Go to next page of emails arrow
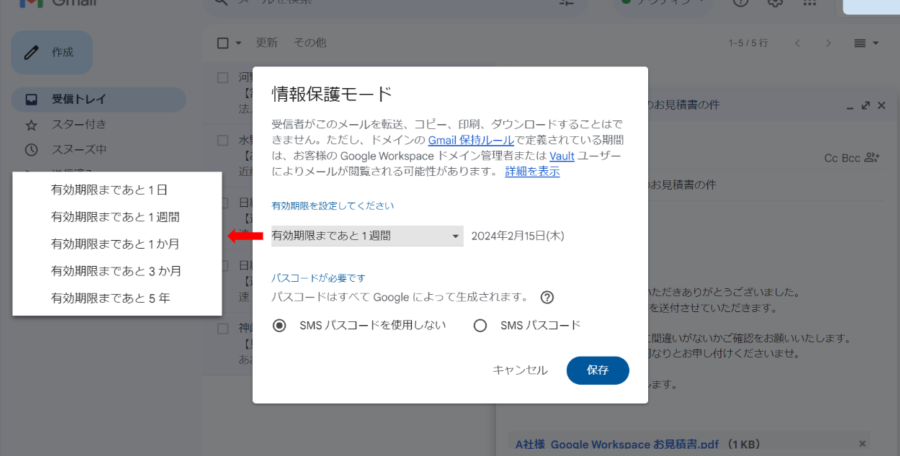Viewport: 900px width, 456px height. tap(825, 43)
